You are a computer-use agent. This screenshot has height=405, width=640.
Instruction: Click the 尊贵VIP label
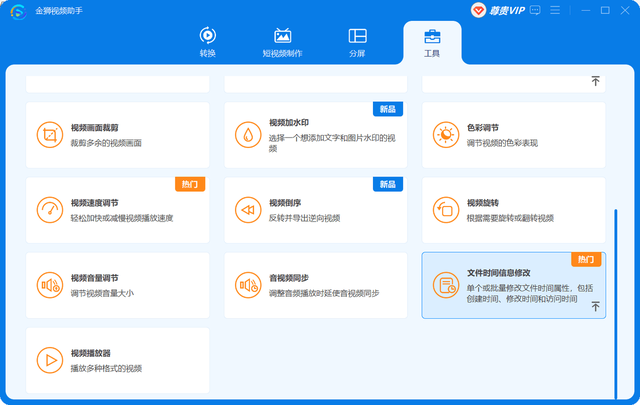tap(507, 11)
